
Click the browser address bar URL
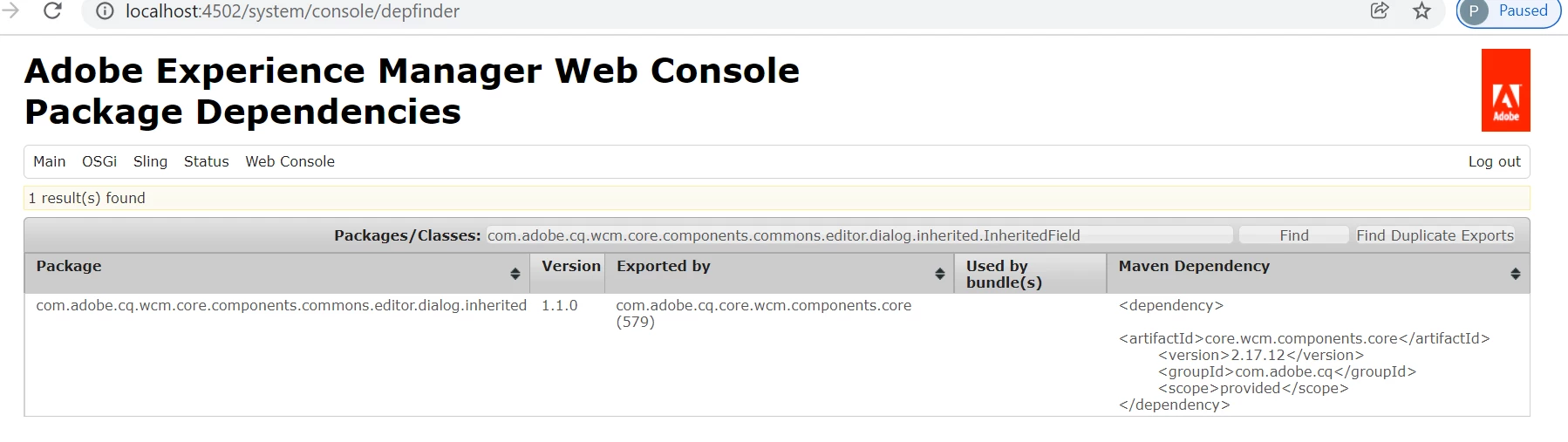[x=292, y=11]
